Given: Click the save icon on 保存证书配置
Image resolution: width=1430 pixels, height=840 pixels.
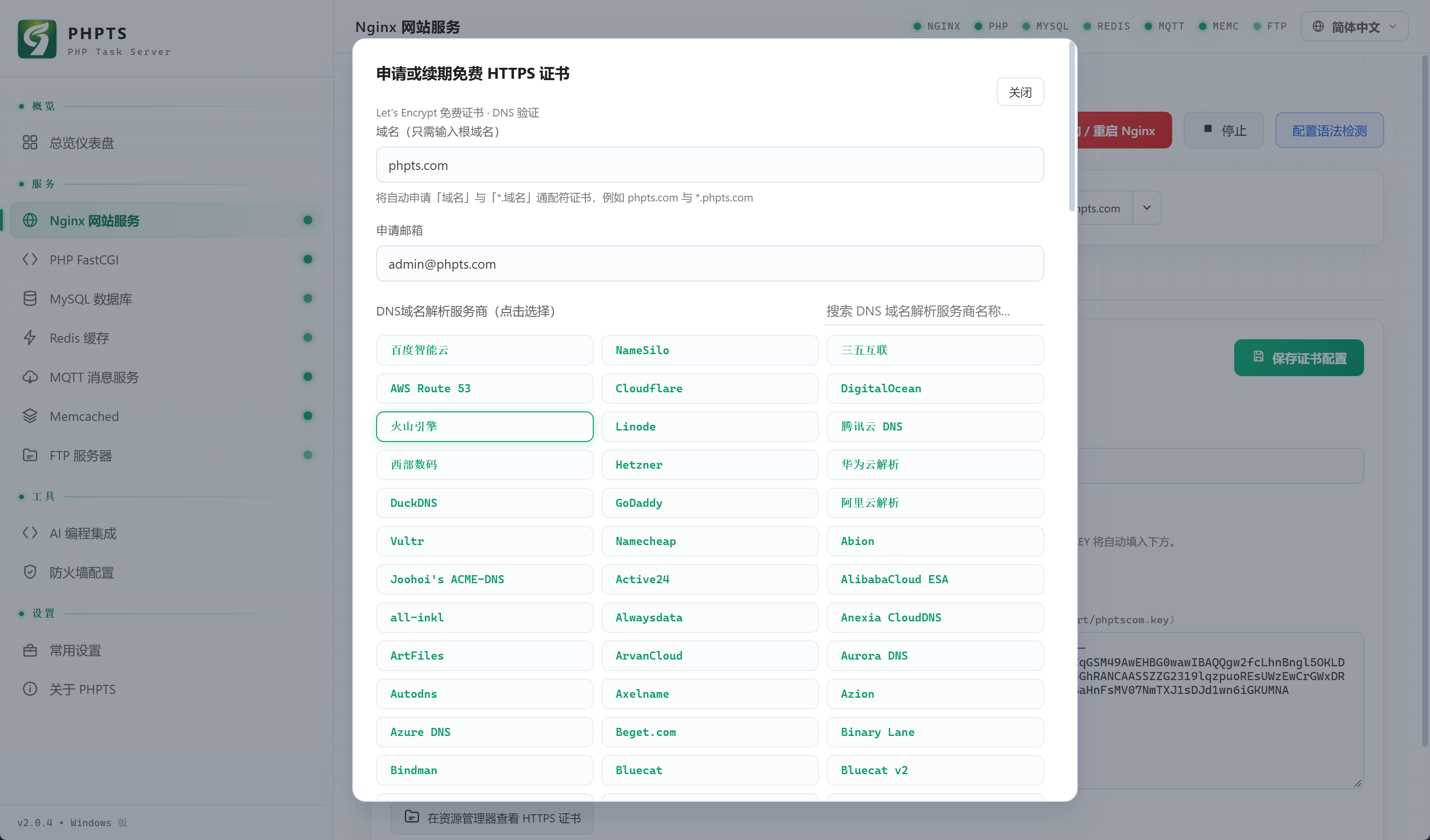Looking at the screenshot, I should point(1259,357).
